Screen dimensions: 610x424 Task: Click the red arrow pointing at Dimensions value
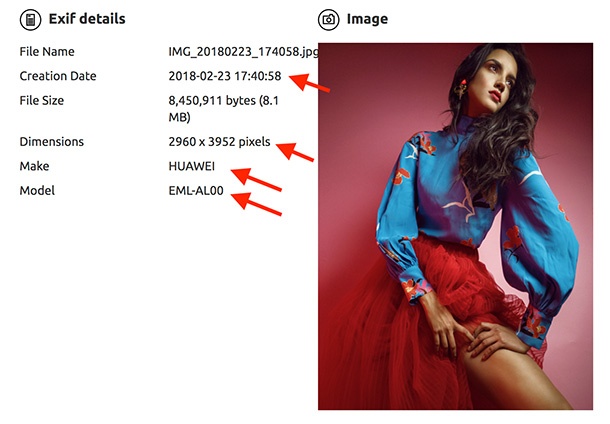(295, 151)
